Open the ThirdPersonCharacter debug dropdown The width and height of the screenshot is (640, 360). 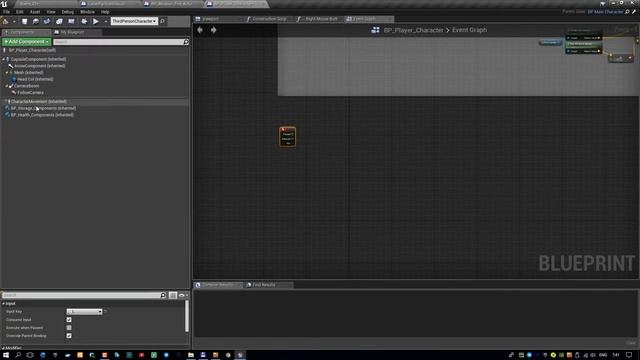[x=134, y=21]
